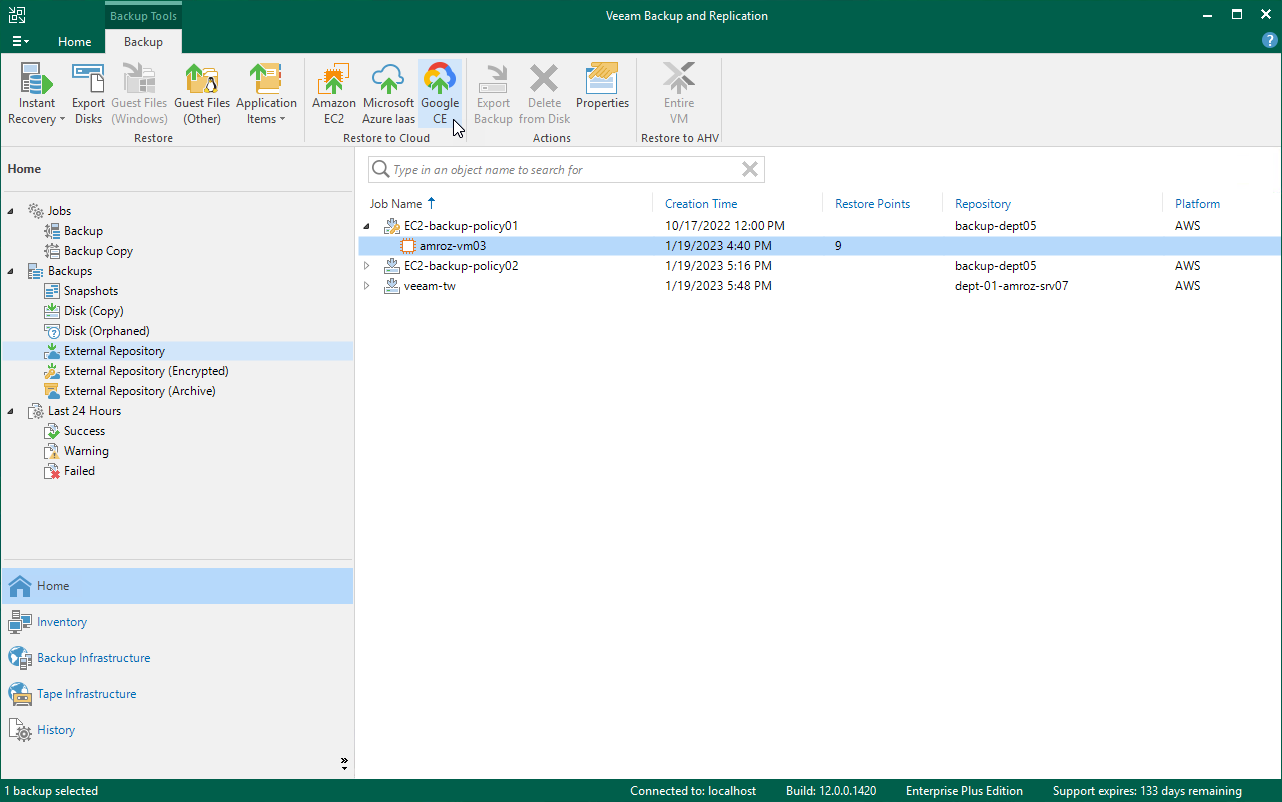Open the Backup Infrastructure view
Screen dimensions: 1282x802
[93, 658]
